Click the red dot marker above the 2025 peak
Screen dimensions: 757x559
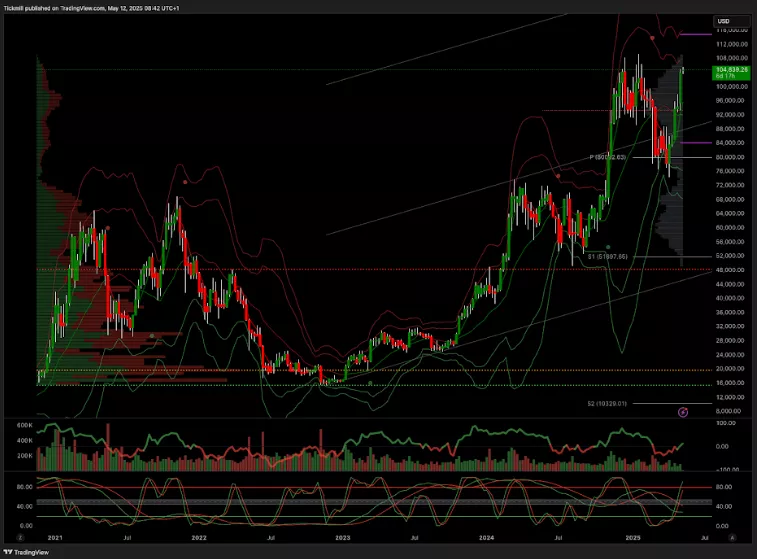point(653,38)
